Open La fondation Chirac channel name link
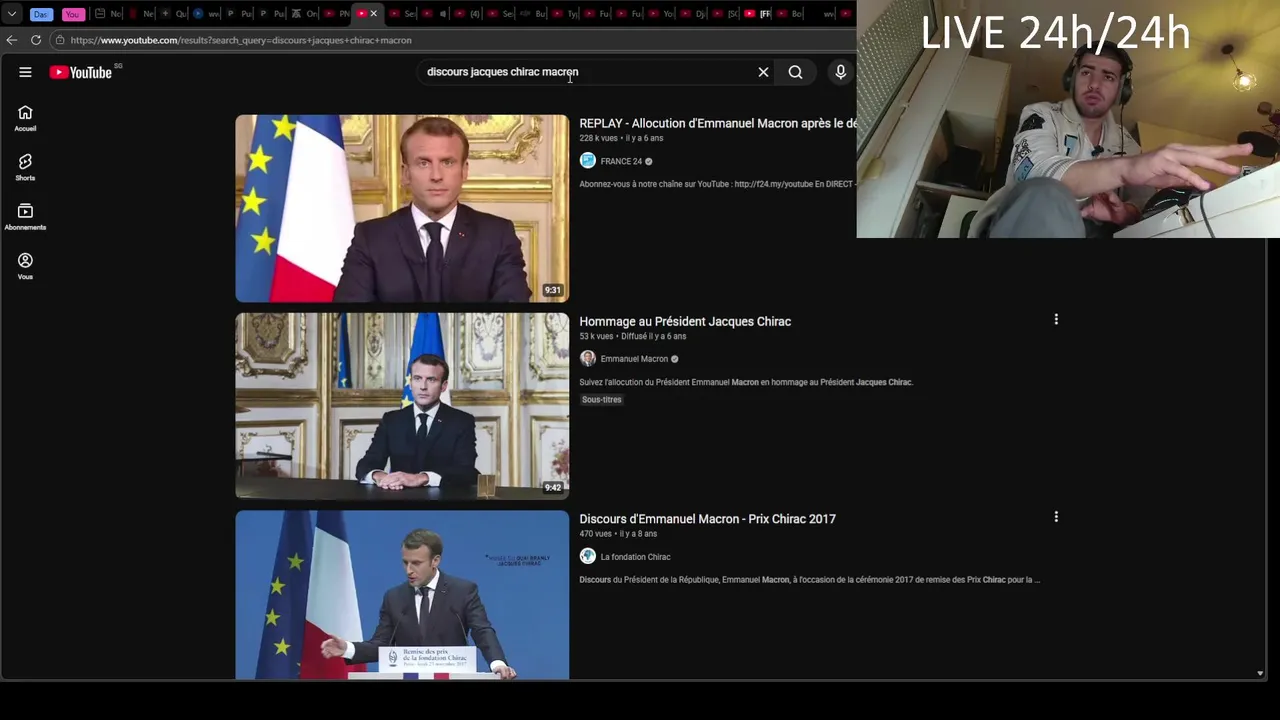Screen dimensions: 1280x720 [x=635, y=557]
